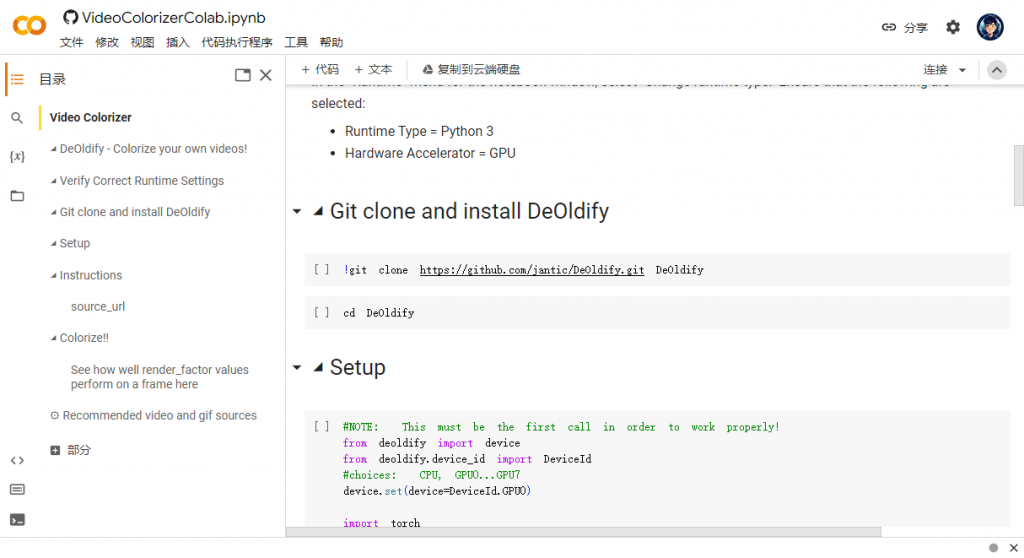Jump to Recommended video and gif sources
This screenshot has width=1024, height=558.
pos(160,416)
